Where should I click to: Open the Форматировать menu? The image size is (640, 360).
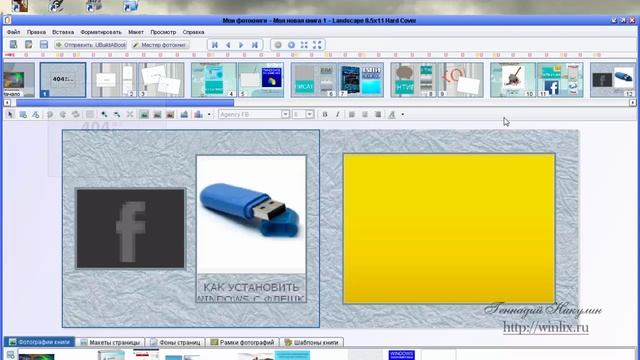pyautogui.click(x=101, y=32)
